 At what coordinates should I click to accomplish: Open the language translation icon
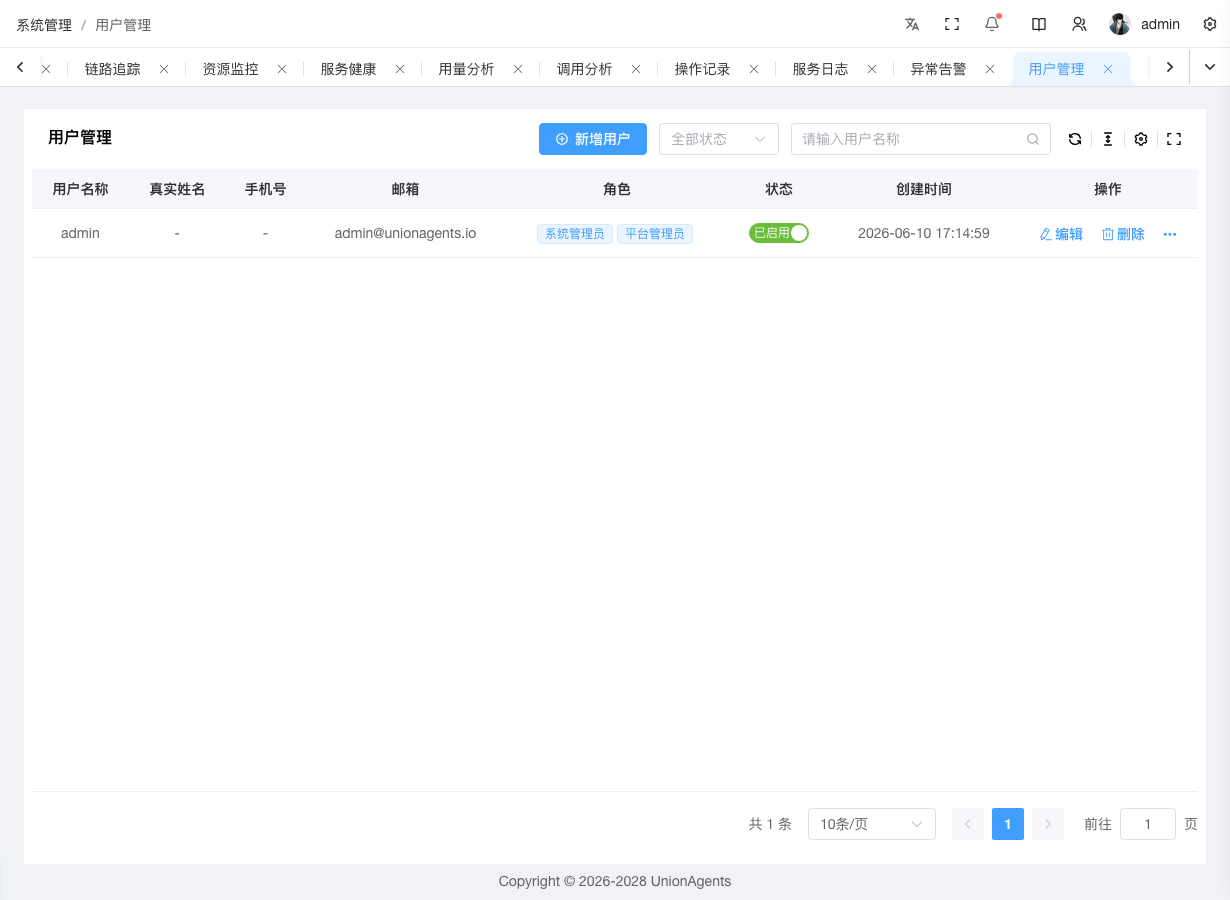click(912, 24)
